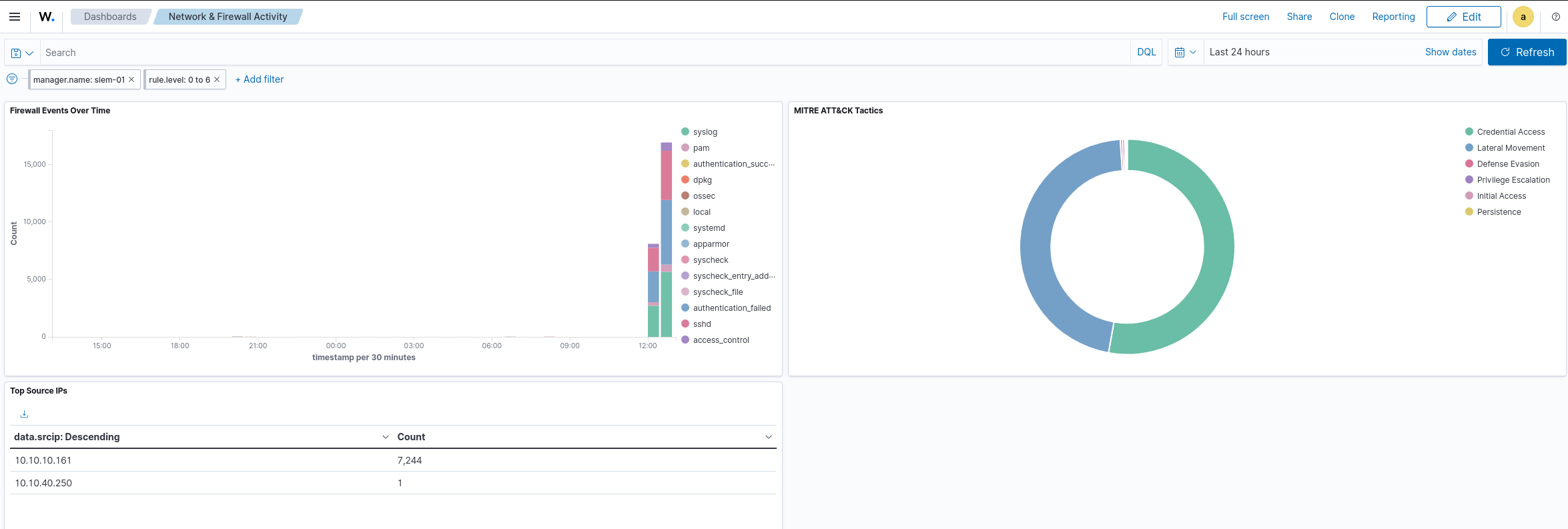Open the Last 24 hours time range
1568x529 pixels.
click(1239, 52)
